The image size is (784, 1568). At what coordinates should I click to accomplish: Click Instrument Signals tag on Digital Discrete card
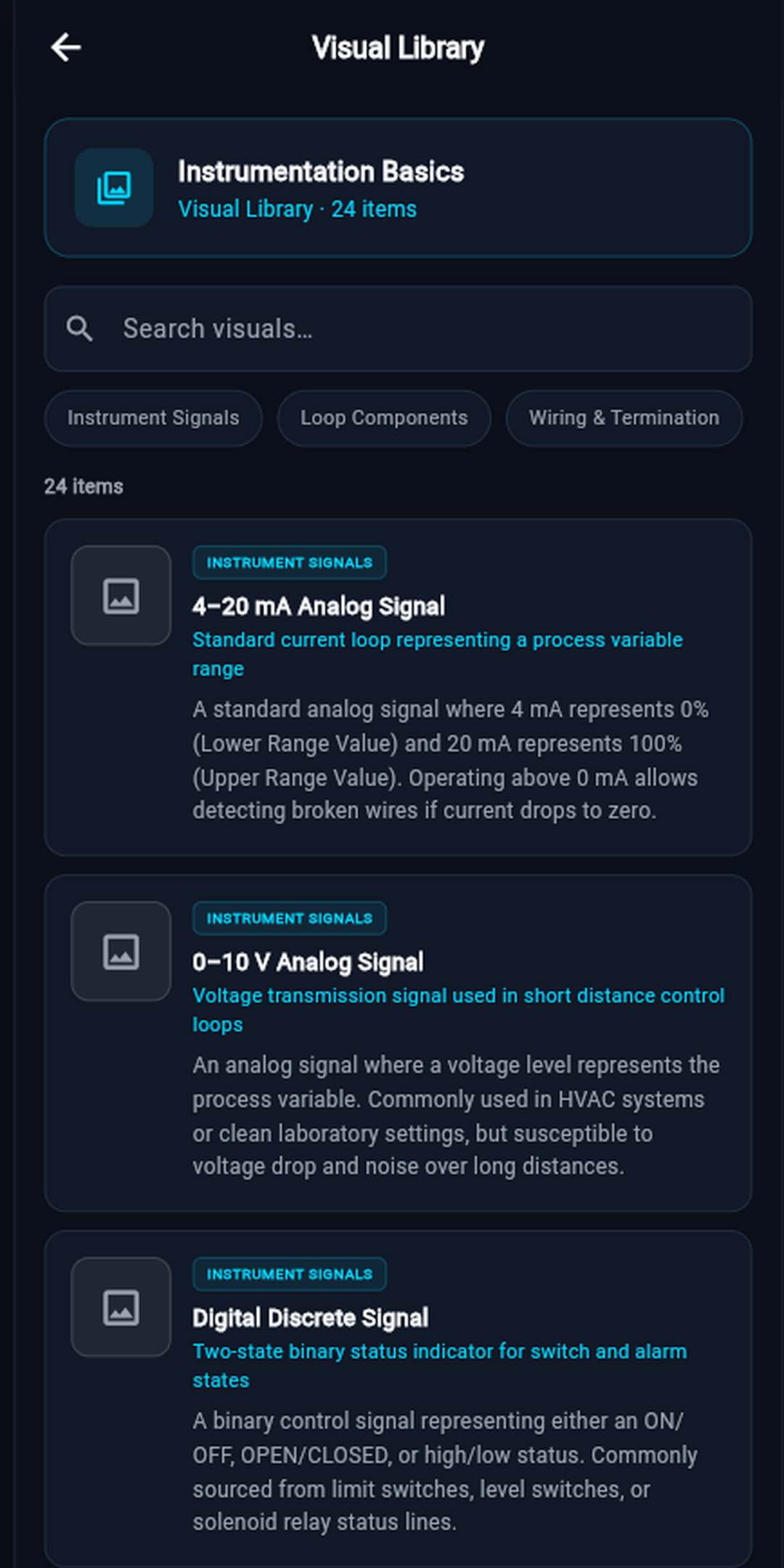(x=290, y=1274)
